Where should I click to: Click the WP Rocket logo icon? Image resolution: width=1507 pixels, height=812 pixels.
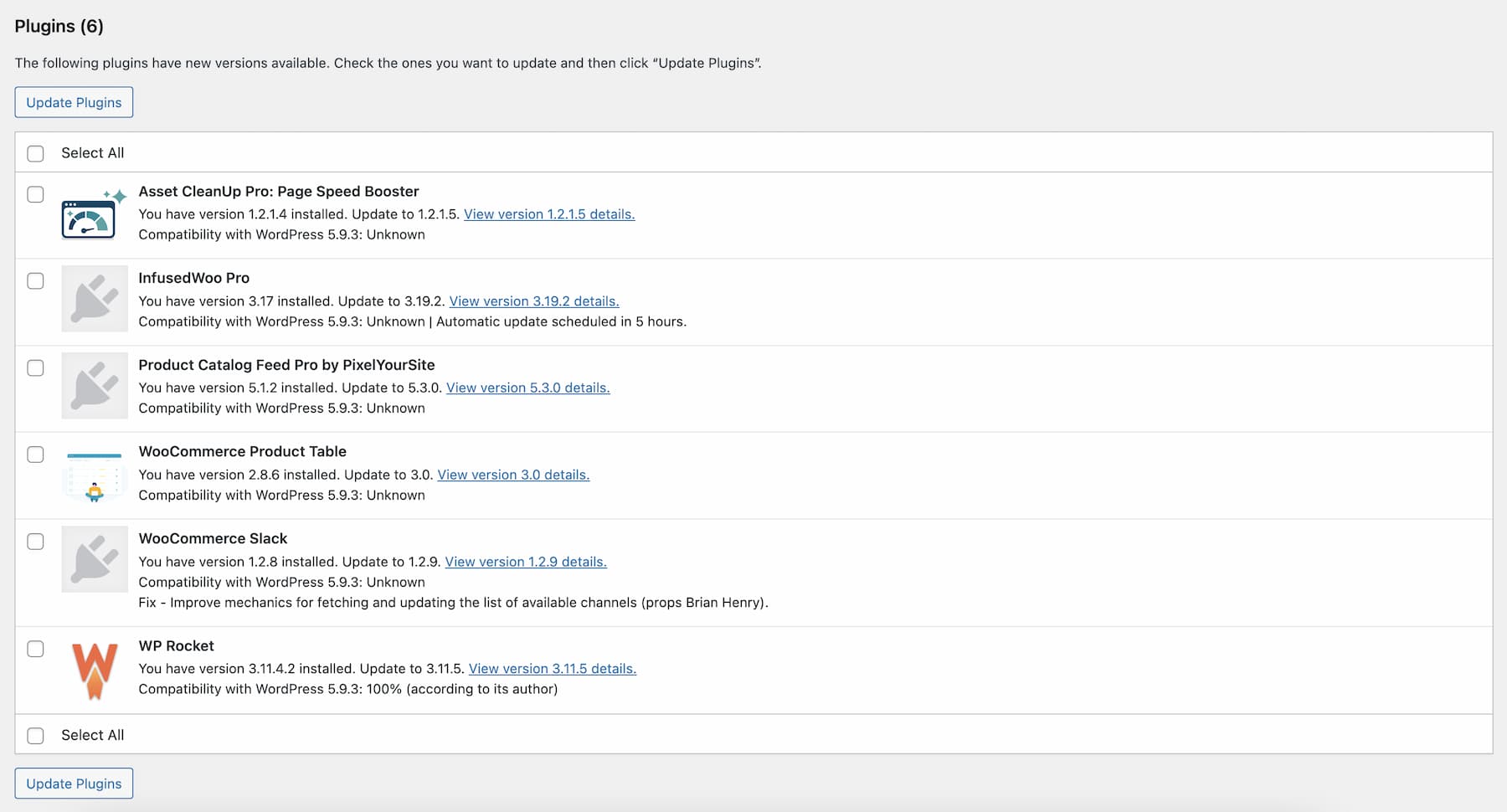pos(95,671)
